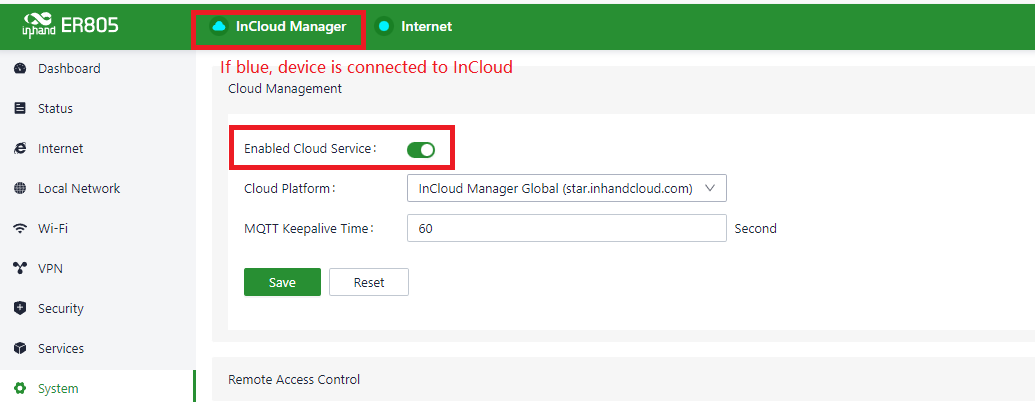Screen dimensions: 1035x402
Task: Click the Internet status indicator dot
Action: point(383,26)
